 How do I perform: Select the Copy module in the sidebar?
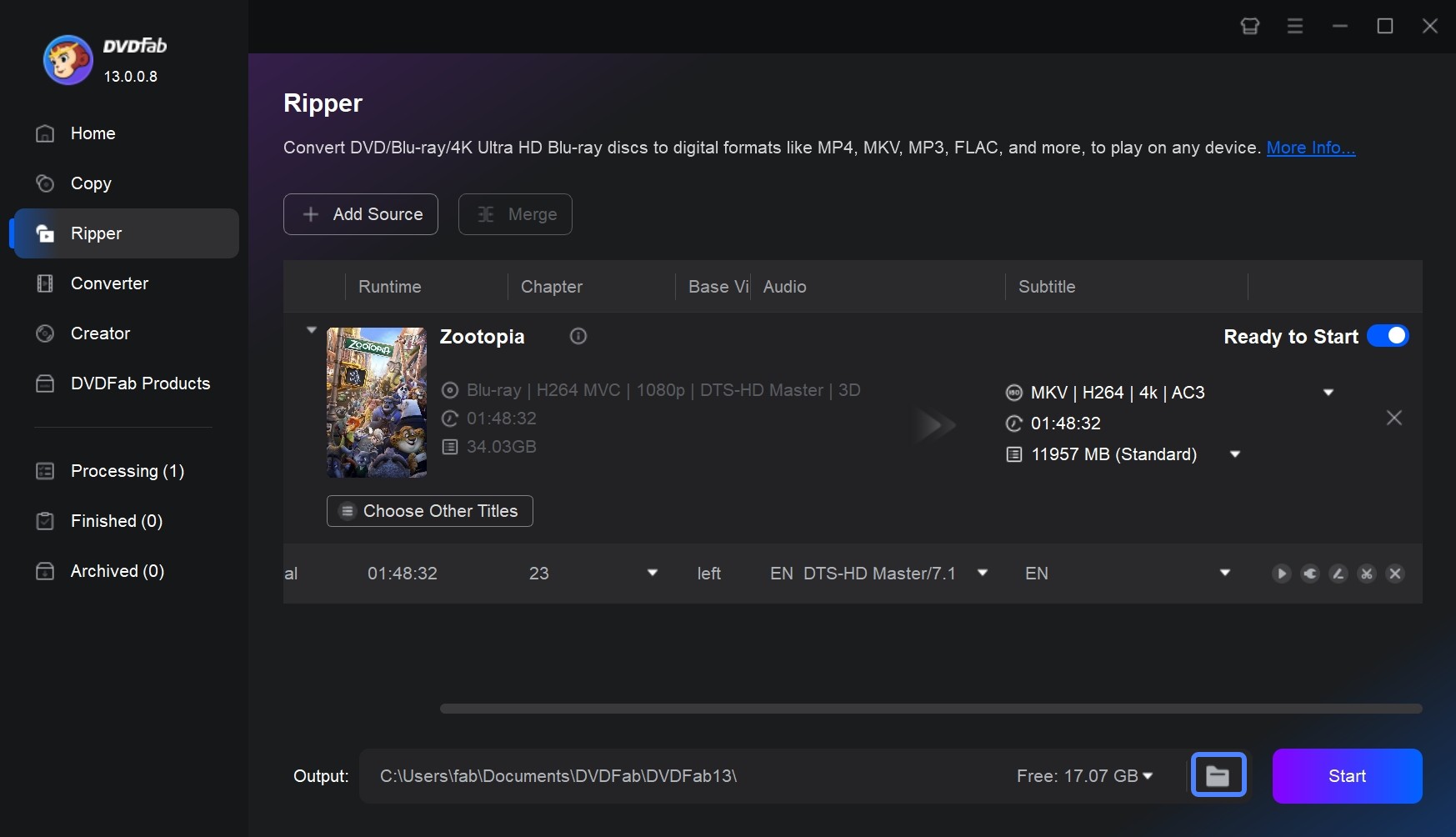click(x=92, y=183)
